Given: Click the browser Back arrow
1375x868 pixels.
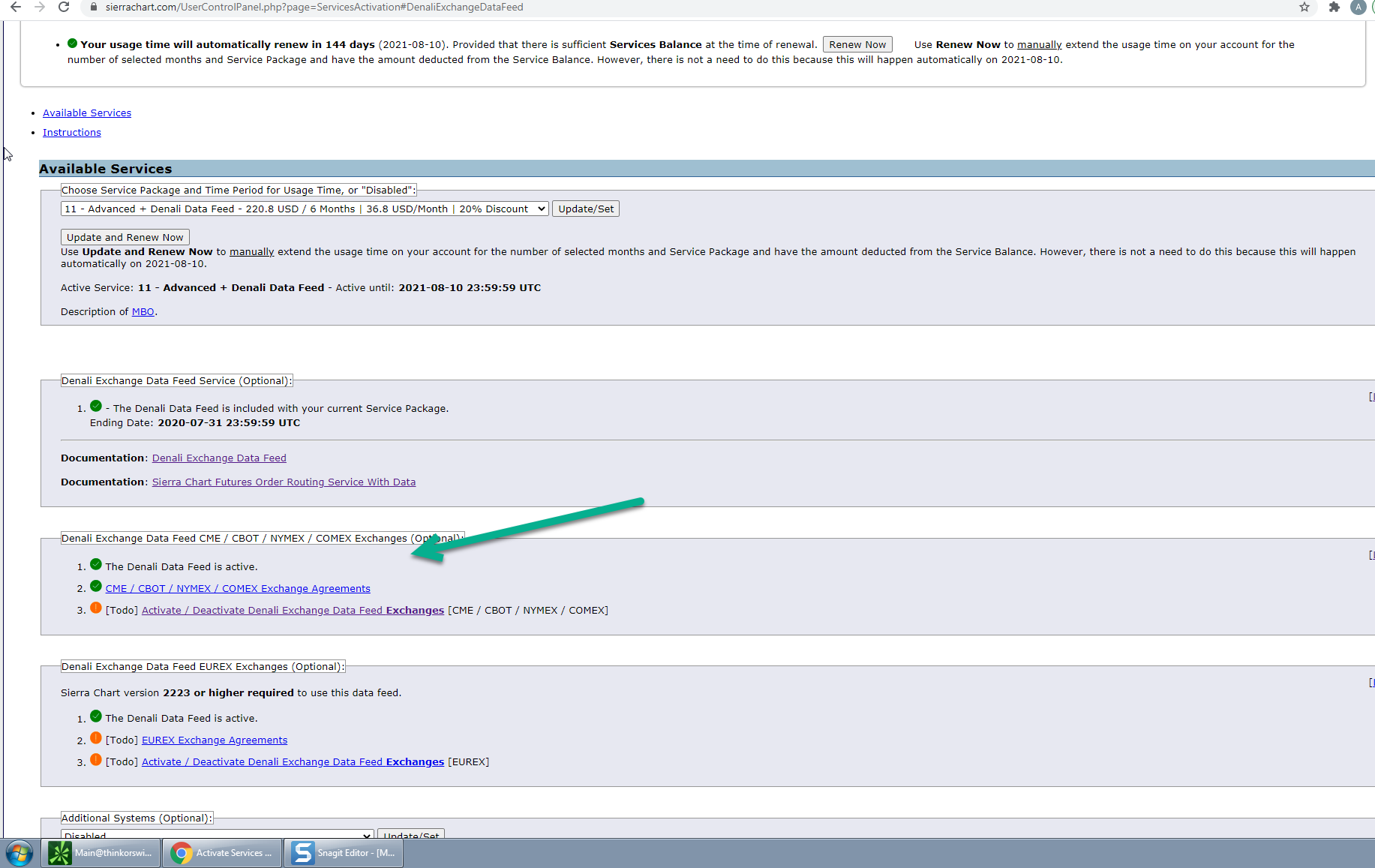Looking at the screenshot, I should tap(15, 7).
